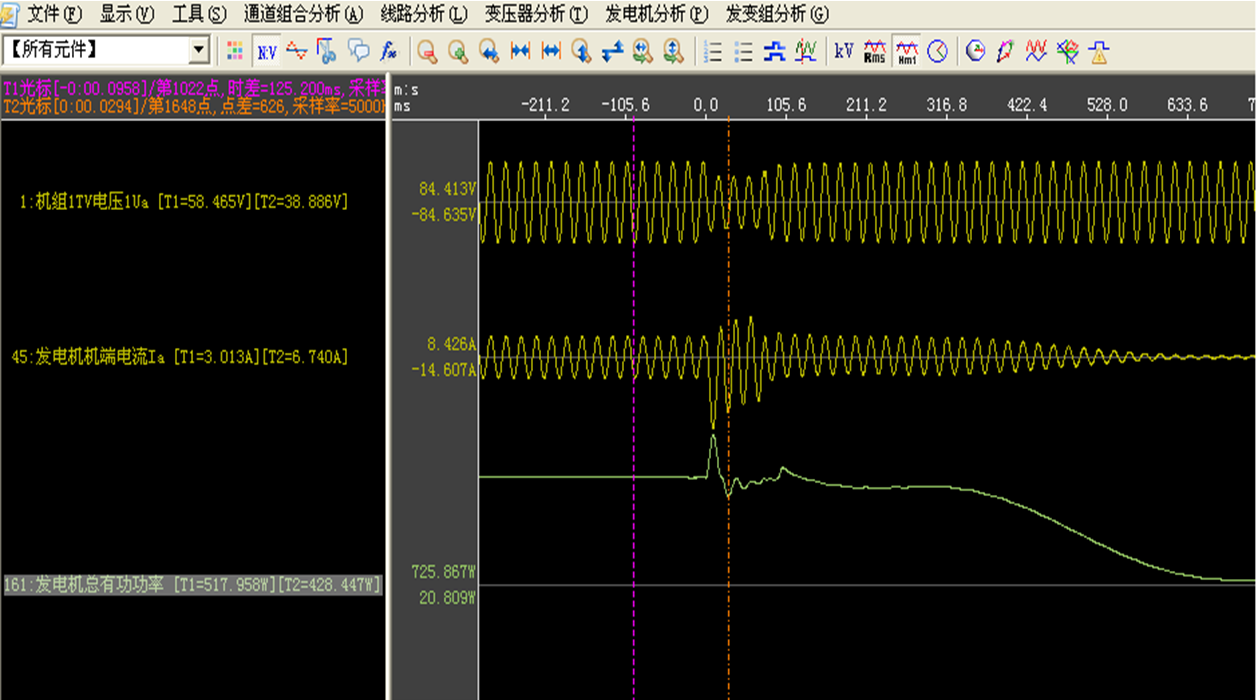
Task: Click the multicolor sequence component icon
Action: pyautogui.click(x=1068, y=51)
